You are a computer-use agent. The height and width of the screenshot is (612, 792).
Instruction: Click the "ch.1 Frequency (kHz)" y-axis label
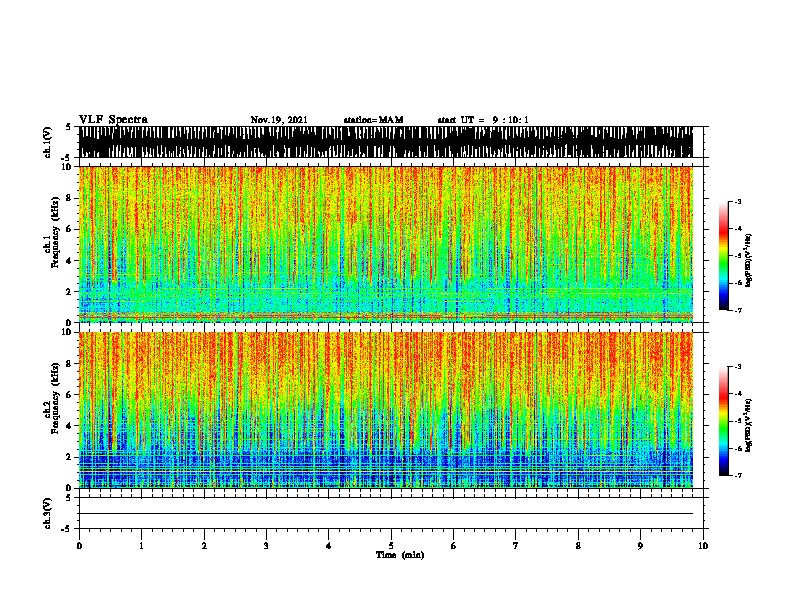(x=52, y=233)
